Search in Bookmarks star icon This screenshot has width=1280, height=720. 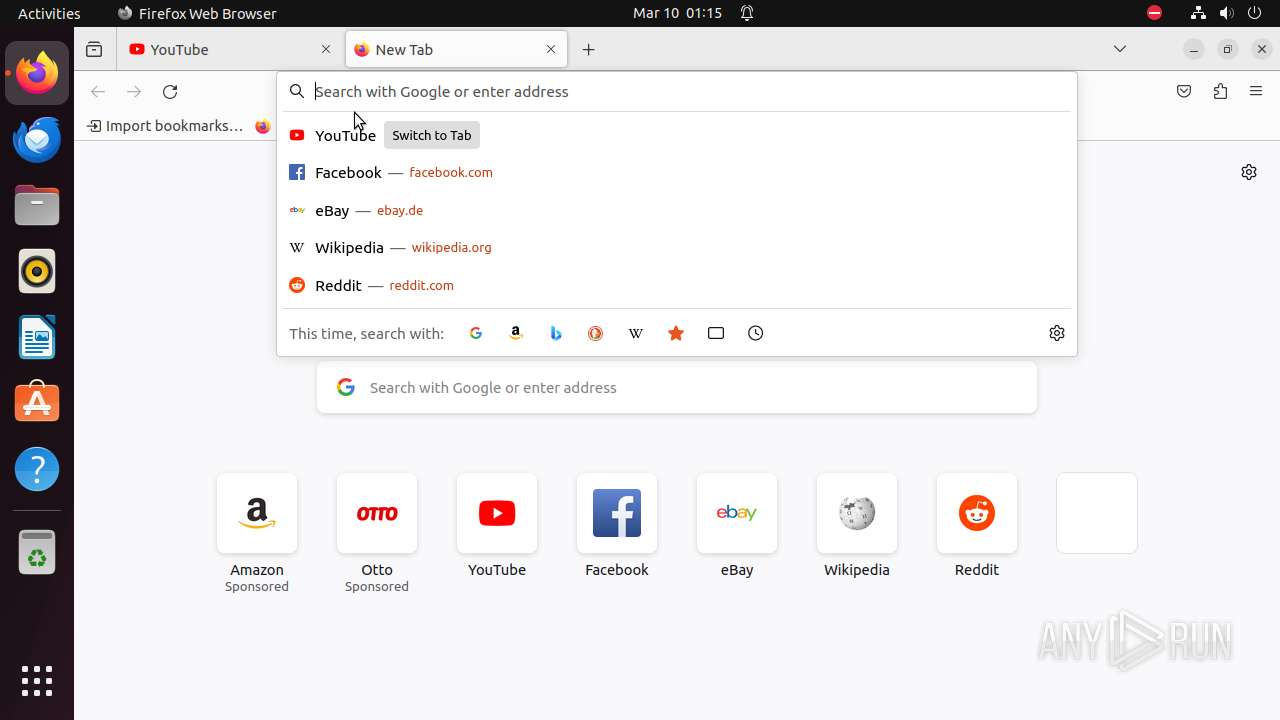click(676, 333)
